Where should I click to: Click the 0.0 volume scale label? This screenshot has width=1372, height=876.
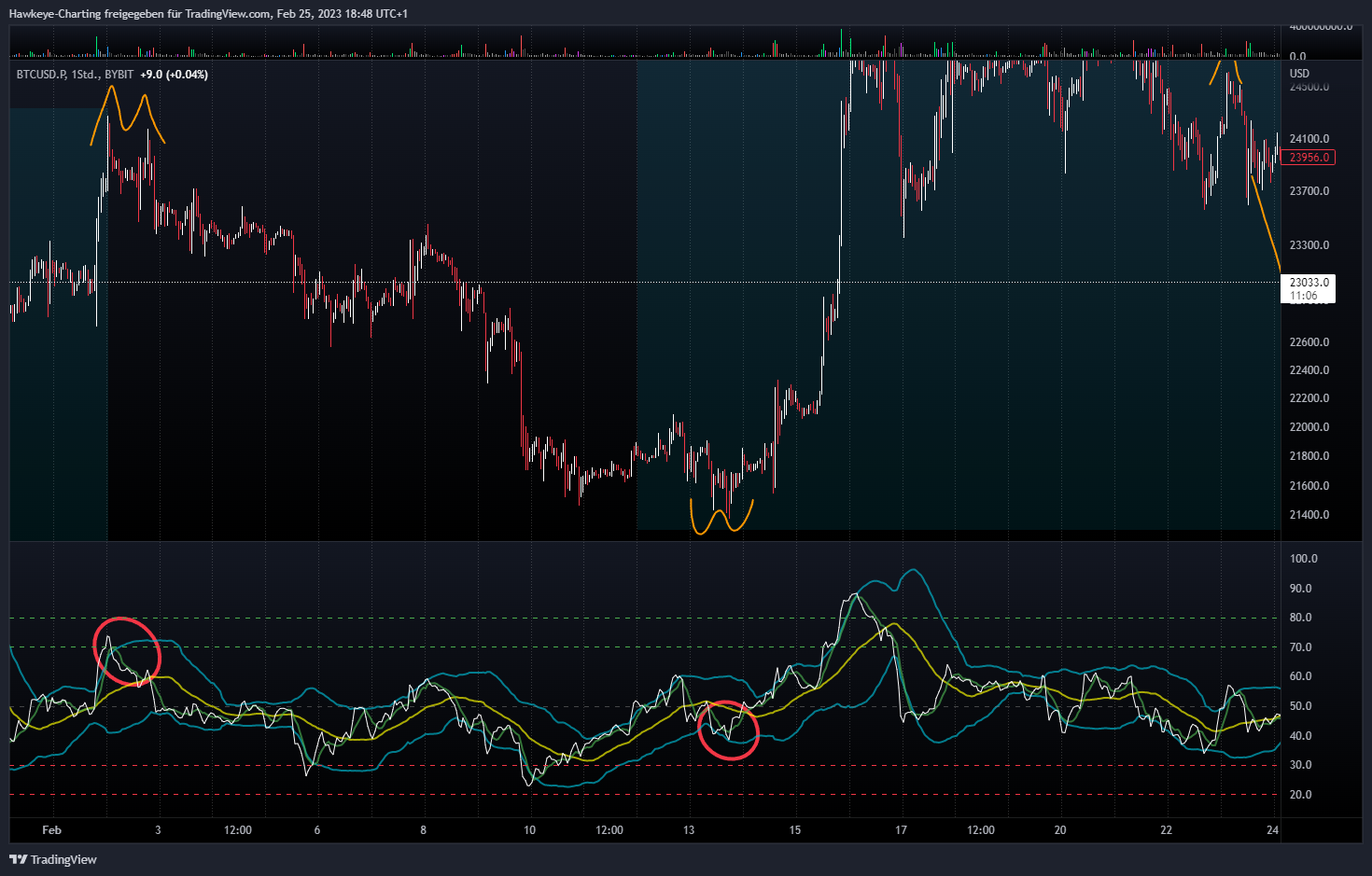1298,57
